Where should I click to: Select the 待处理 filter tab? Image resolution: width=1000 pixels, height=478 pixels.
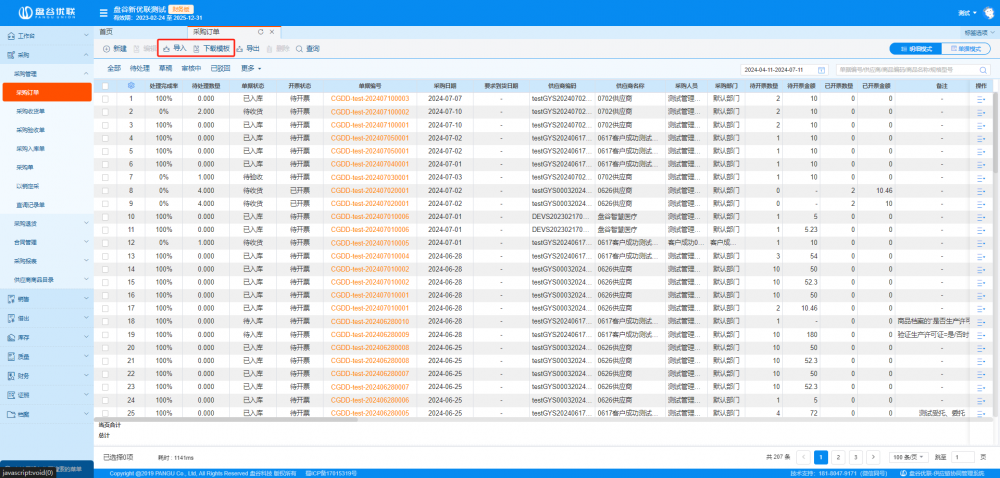(x=139, y=68)
